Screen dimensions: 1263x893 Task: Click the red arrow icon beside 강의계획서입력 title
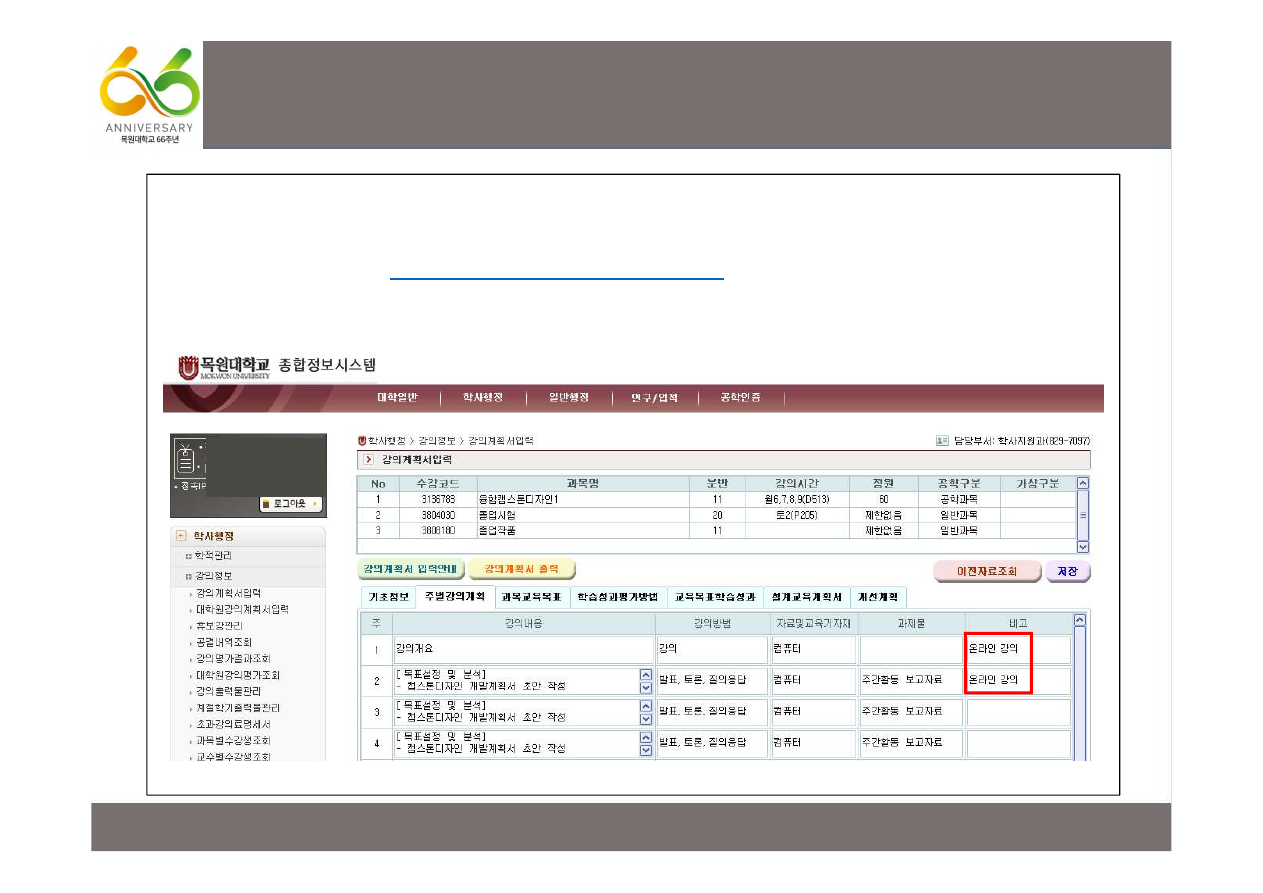point(368,459)
